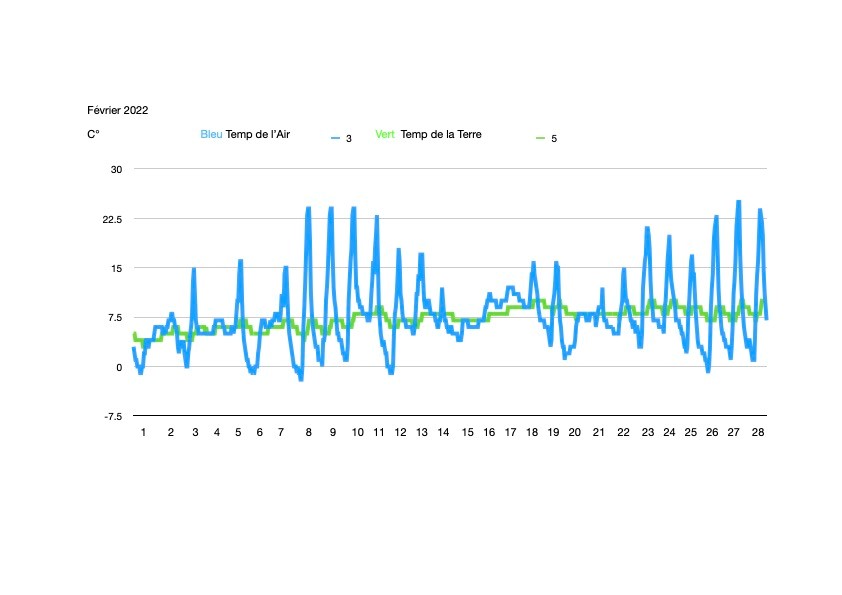Click the '0' value on the temperature axis

(119, 368)
